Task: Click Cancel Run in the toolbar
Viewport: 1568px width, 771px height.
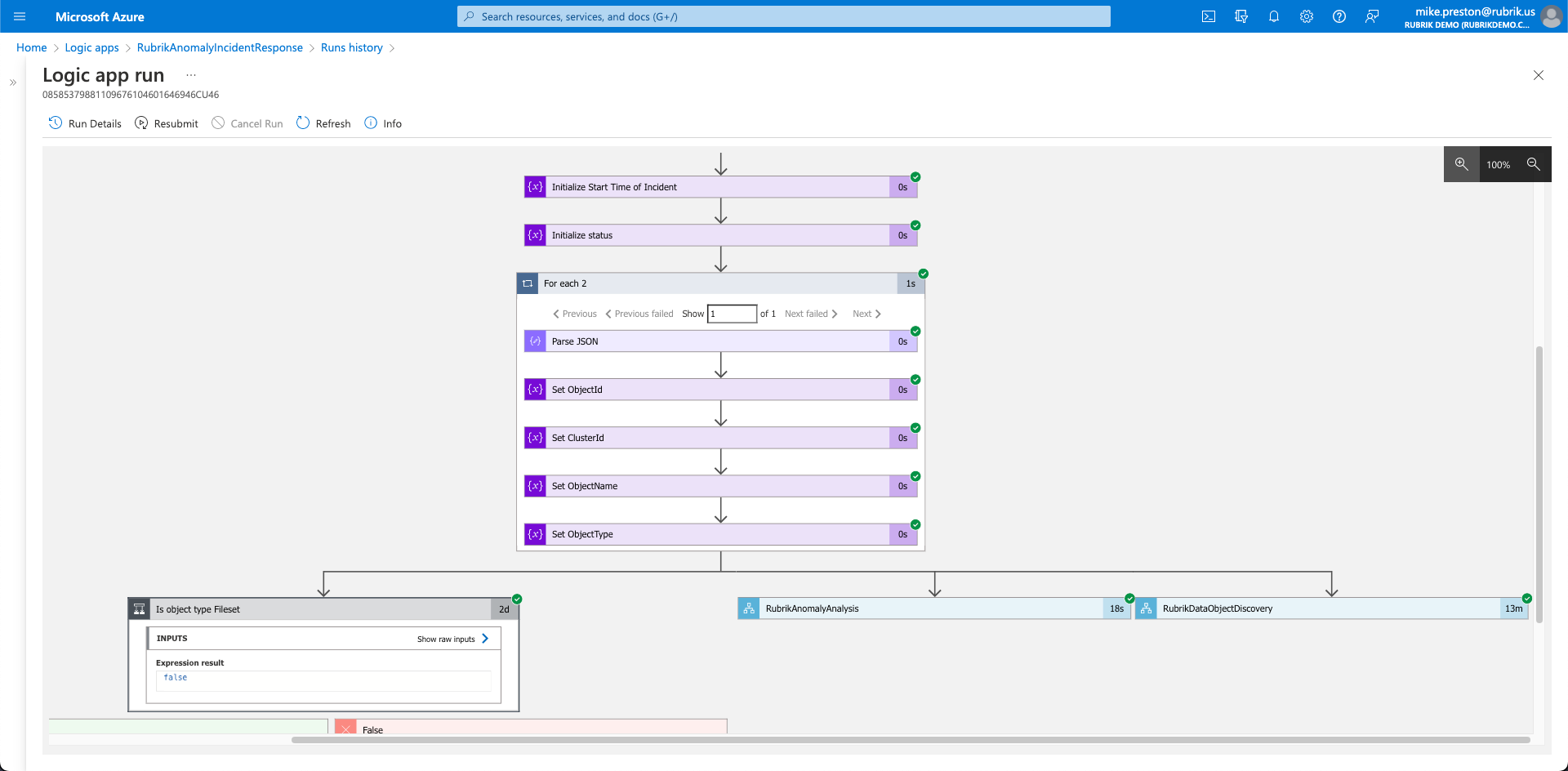Action: (x=247, y=123)
